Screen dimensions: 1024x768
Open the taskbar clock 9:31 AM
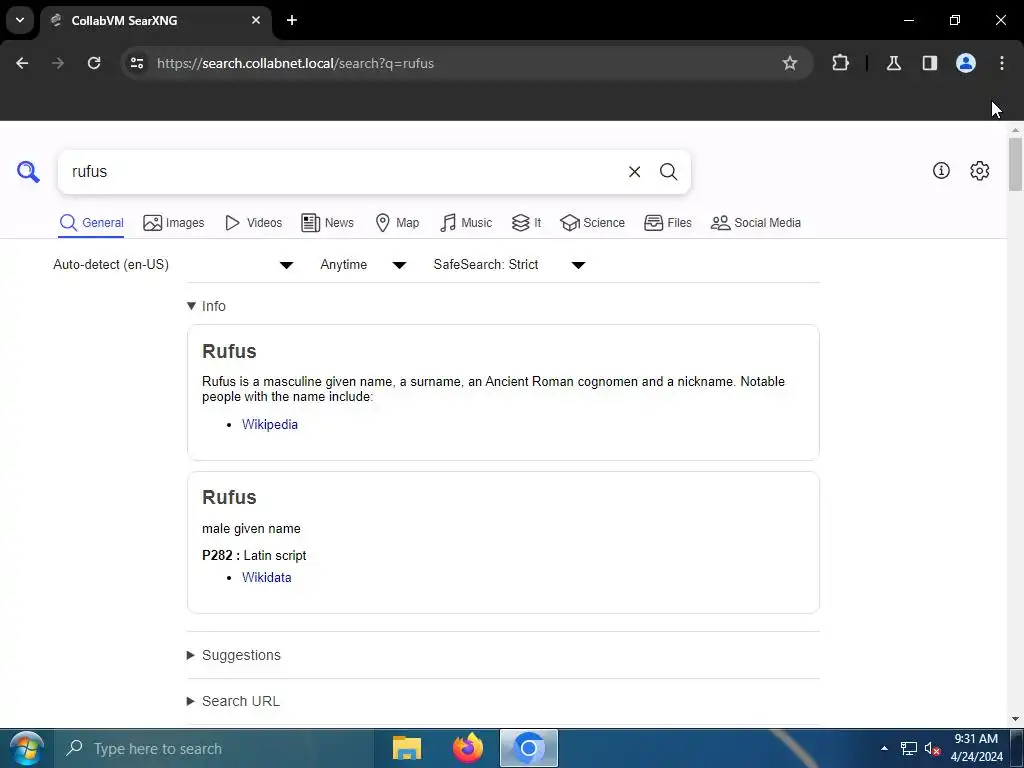click(976, 748)
